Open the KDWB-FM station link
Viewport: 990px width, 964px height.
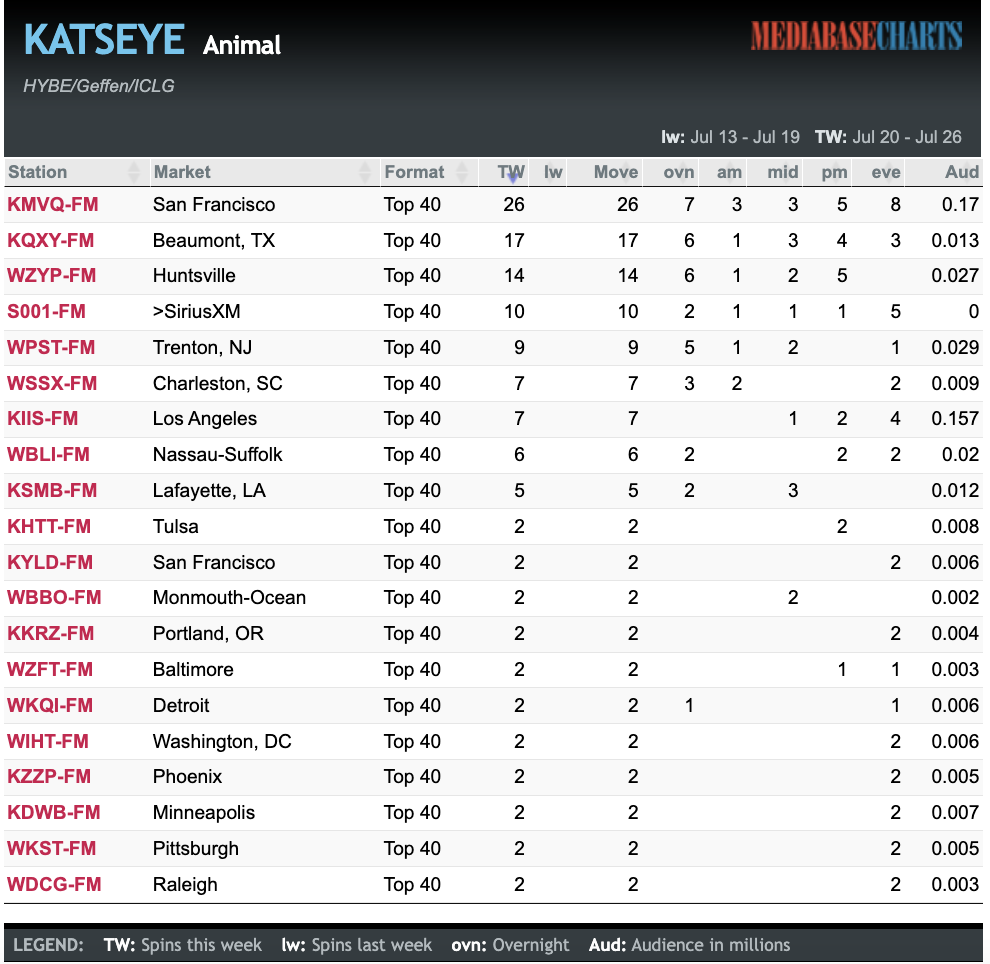tap(54, 812)
